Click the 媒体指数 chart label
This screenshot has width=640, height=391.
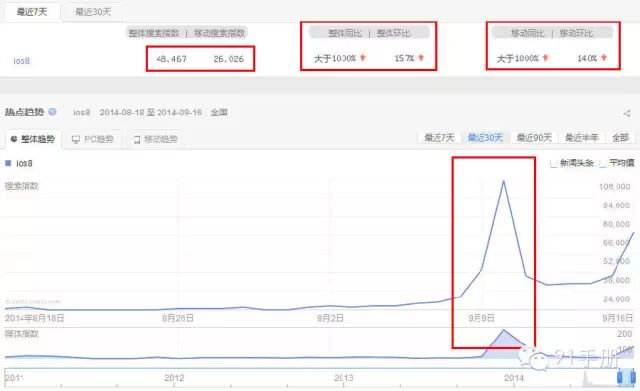pos(22,334)
